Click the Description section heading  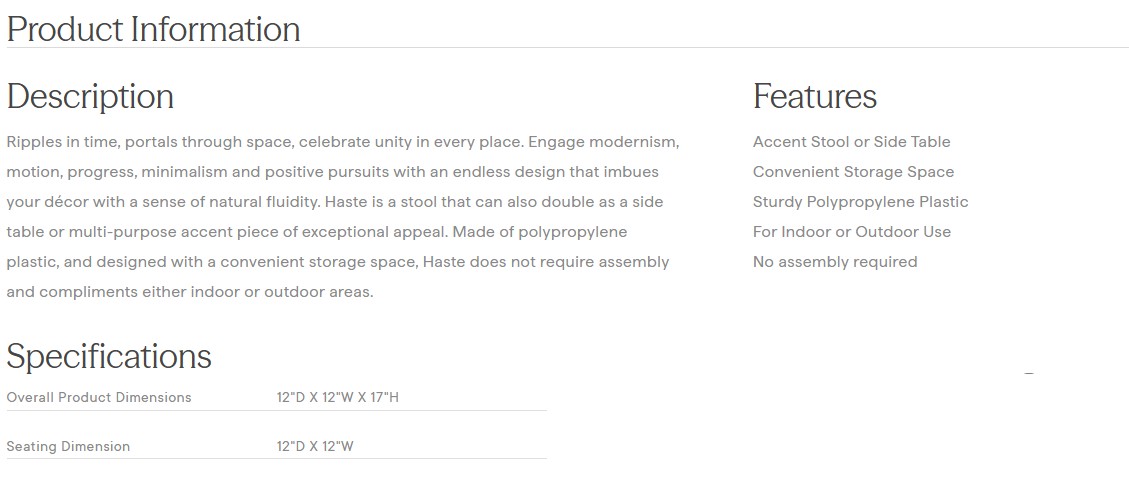(x=90, y=96)
